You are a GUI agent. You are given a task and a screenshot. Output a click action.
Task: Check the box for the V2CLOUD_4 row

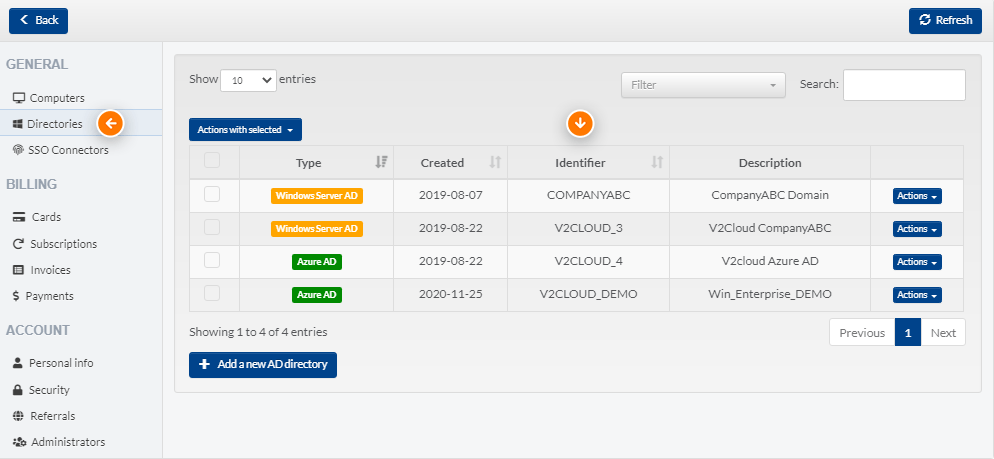(212, 260)
